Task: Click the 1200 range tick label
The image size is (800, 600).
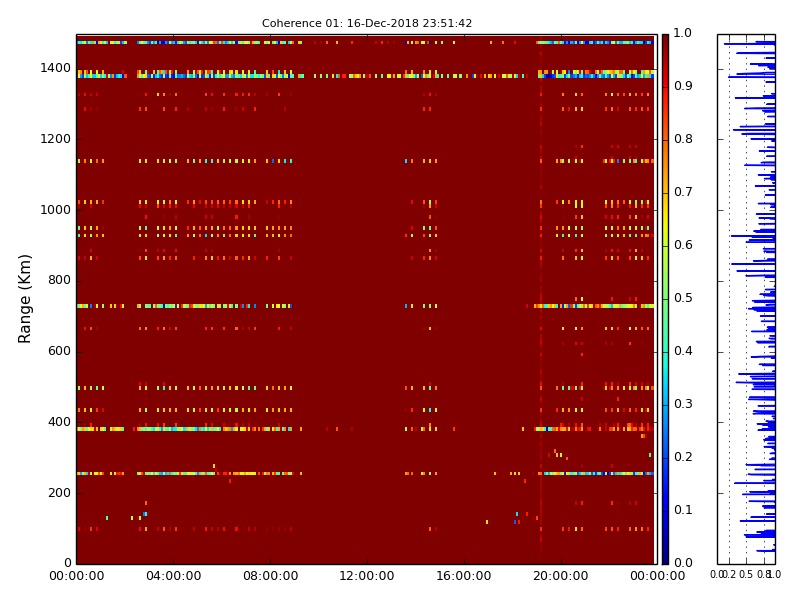Action: tap(56, 139)
